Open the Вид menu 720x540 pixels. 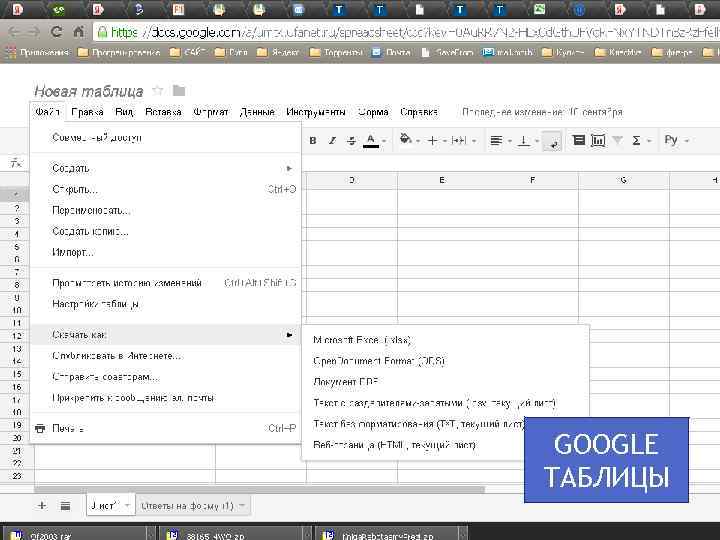(x=124, y=112)
